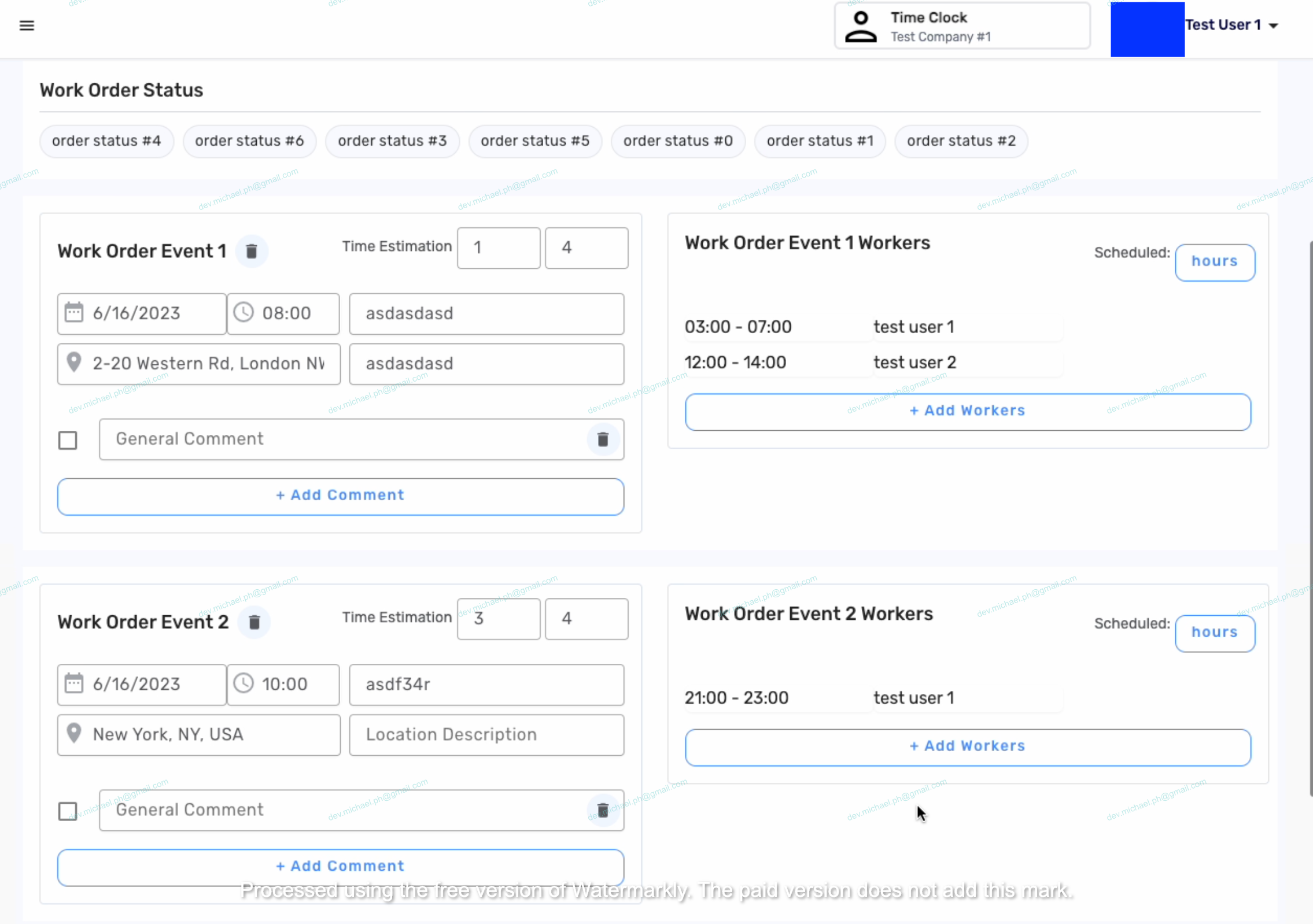
Task: Delete Work Order Event 1 via trash icon
Action: pyautogui.click(x=252, y=252)
